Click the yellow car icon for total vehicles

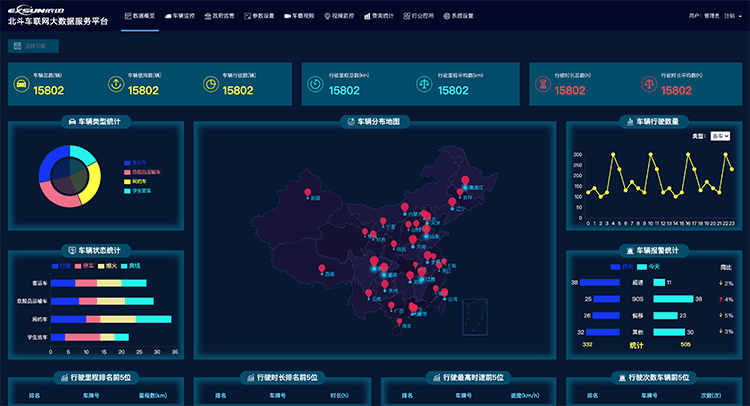coord(22,84)
